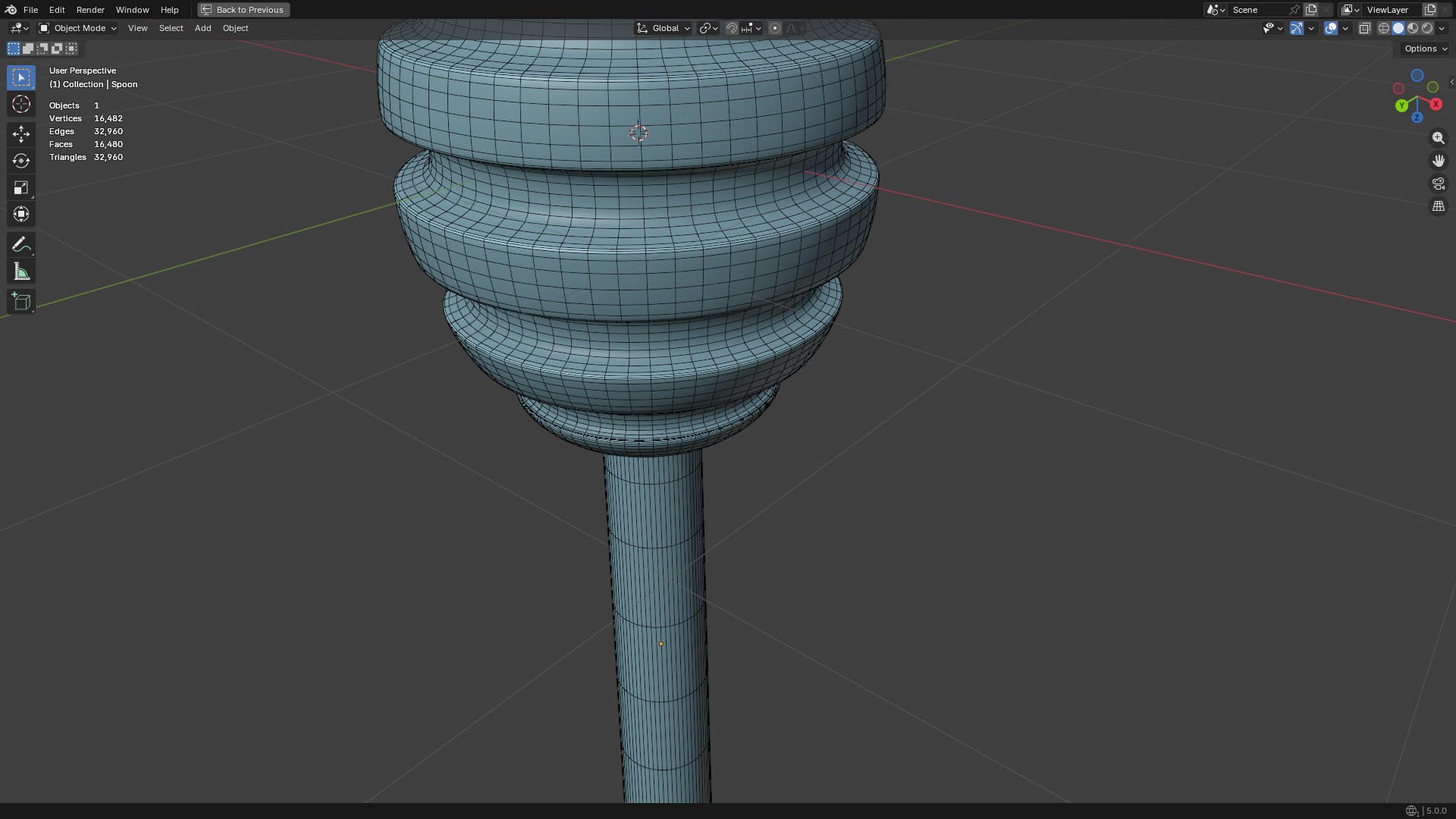
Task: Open the Render menu
Action: tap(90, 10)
